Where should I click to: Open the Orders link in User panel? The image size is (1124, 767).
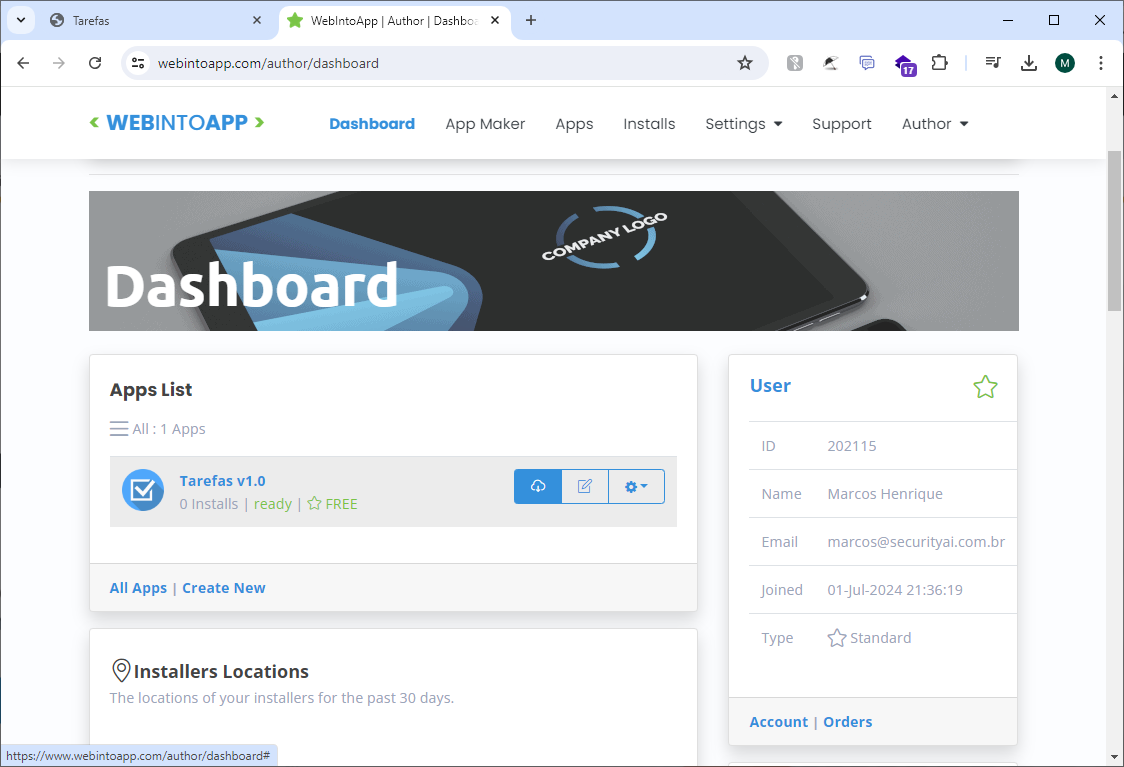[847, 722]
